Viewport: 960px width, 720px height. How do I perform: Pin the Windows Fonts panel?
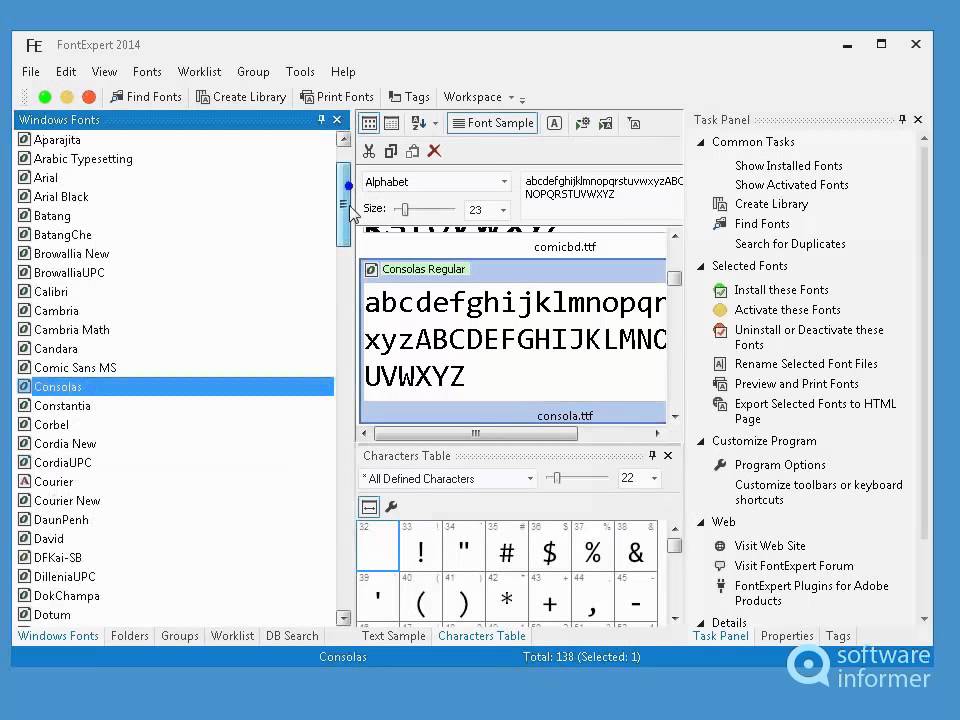(x=321, y=120)
